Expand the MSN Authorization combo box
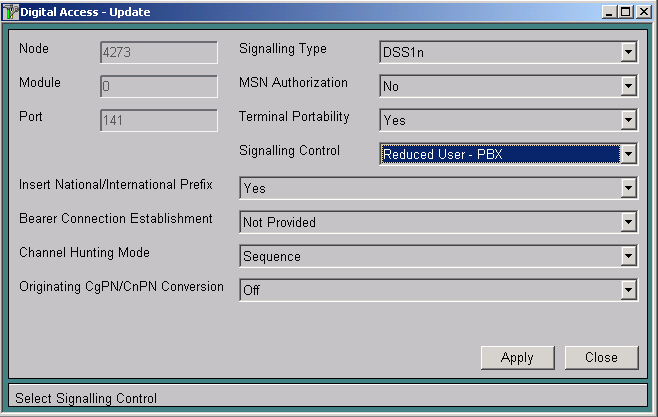This screenshot has width=658, height=417. point(628,86)
